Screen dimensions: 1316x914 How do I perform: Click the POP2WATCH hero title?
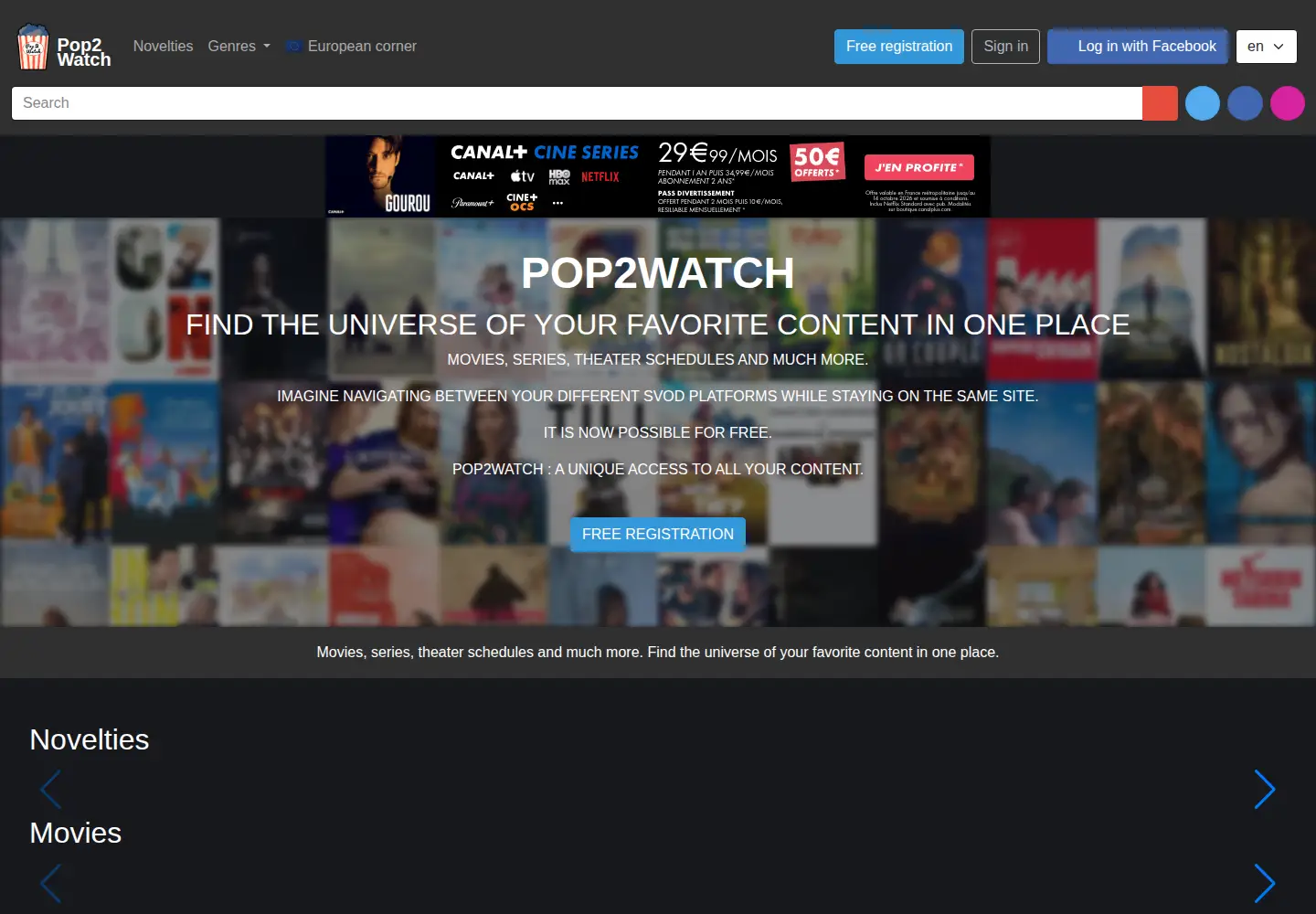tap(658, 272)
